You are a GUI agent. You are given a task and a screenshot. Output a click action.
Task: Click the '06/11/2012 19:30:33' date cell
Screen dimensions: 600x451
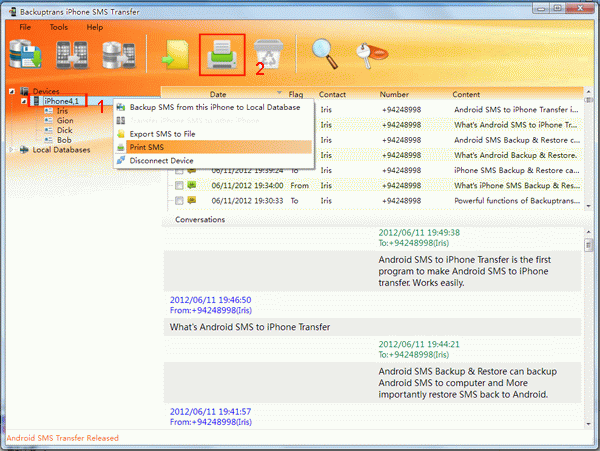[x=247, y=200]
